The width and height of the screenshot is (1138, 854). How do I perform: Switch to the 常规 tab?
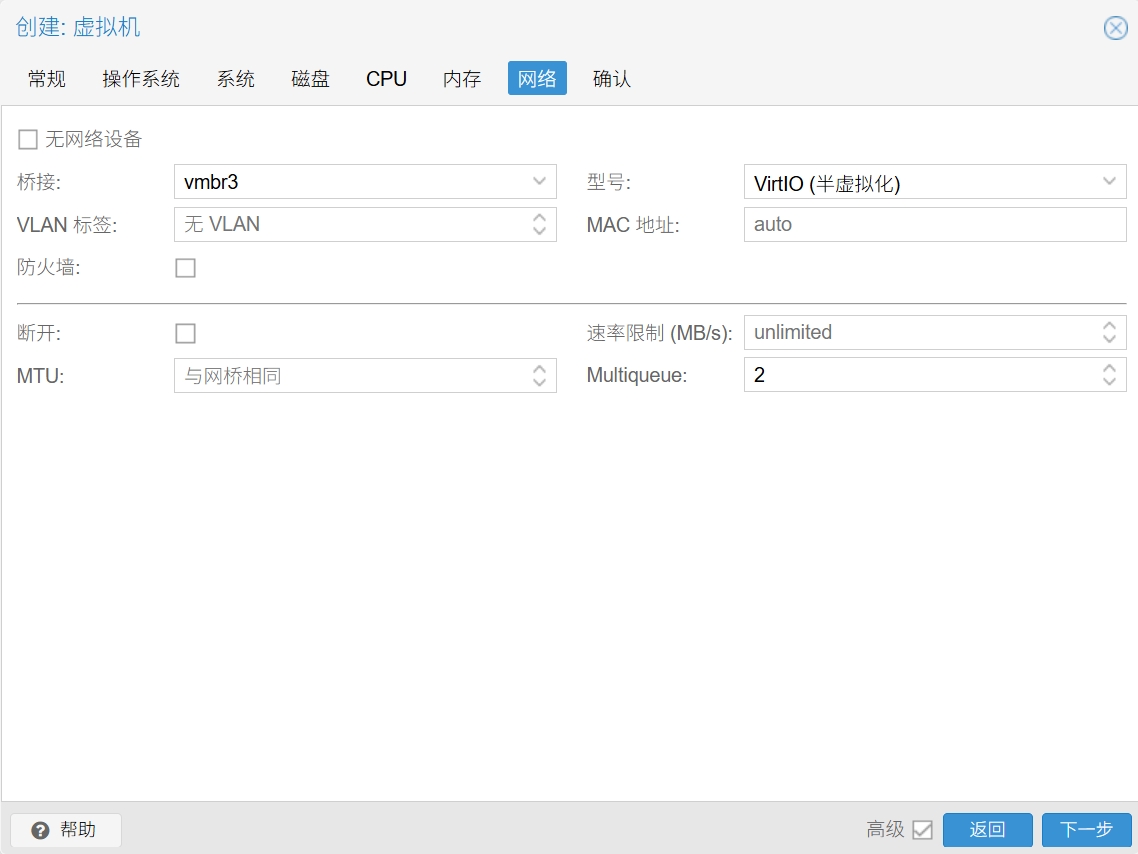[47, 78]
